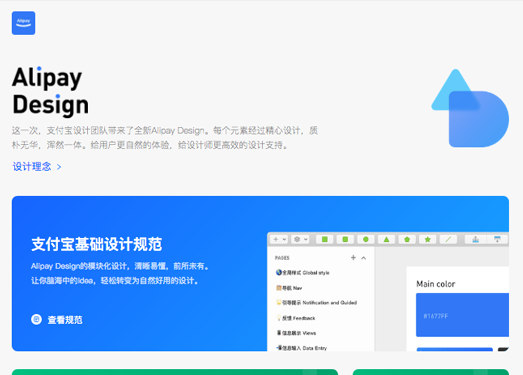The image size is (523, 375).
Task: Select the 全局样式 Global style page
Action: (303, 273)
